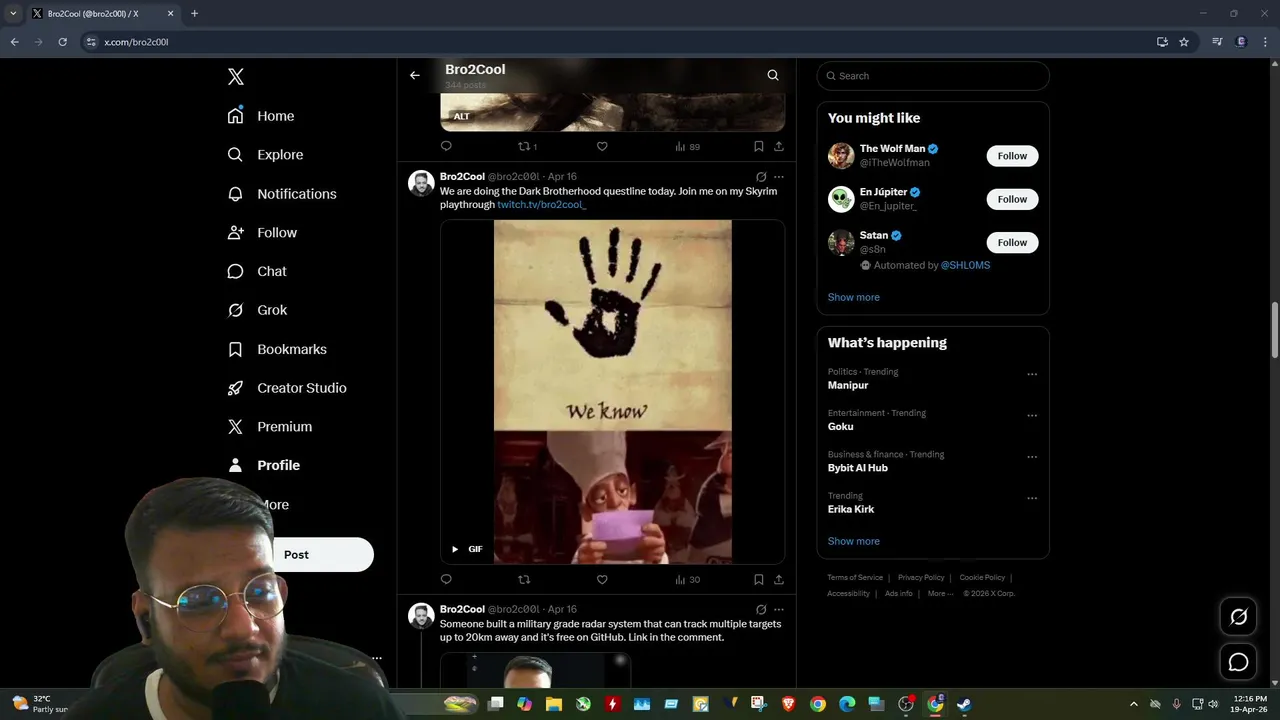Open more menu on radar system post
This screenshot has width=1280, height=720.
[779, 609]
